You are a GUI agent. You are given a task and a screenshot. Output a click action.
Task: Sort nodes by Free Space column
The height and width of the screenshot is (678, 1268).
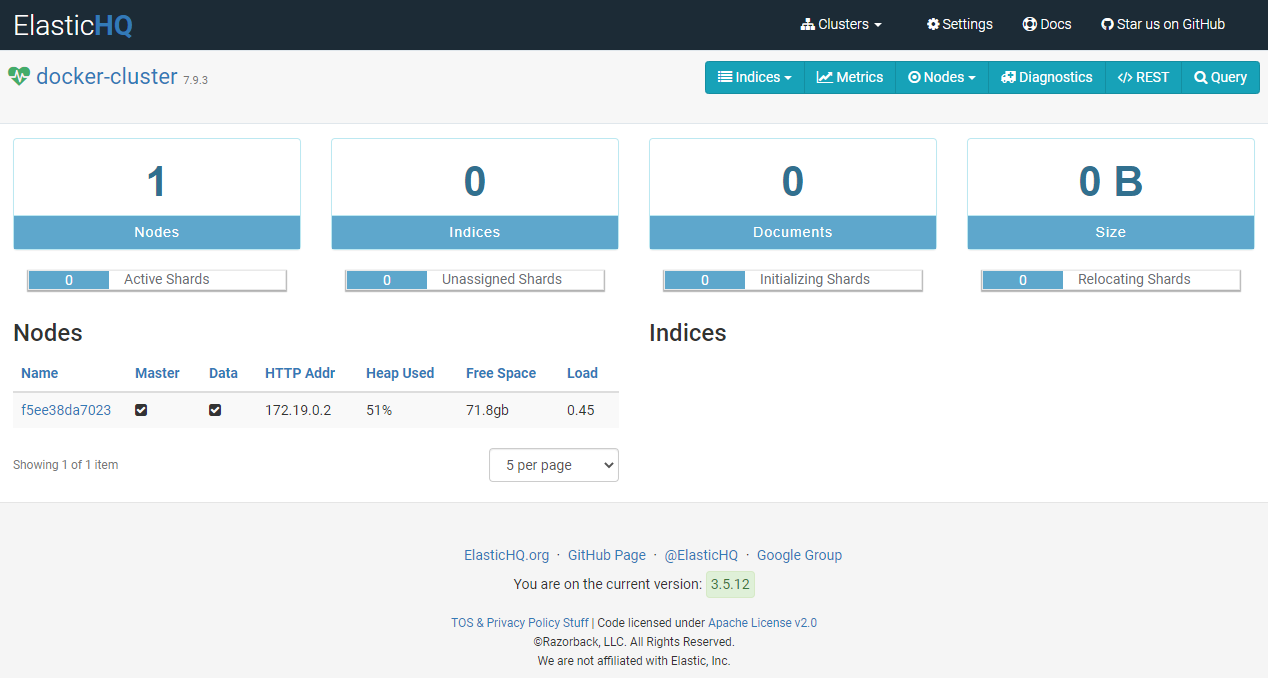[x=501, y=373]
